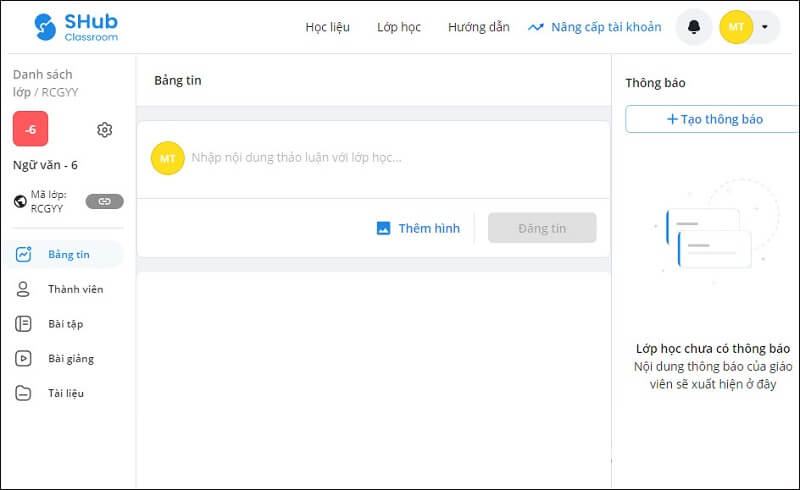Click the Thêm hình image icon
This screenshot has height=490, width=800.
(383, 228)
